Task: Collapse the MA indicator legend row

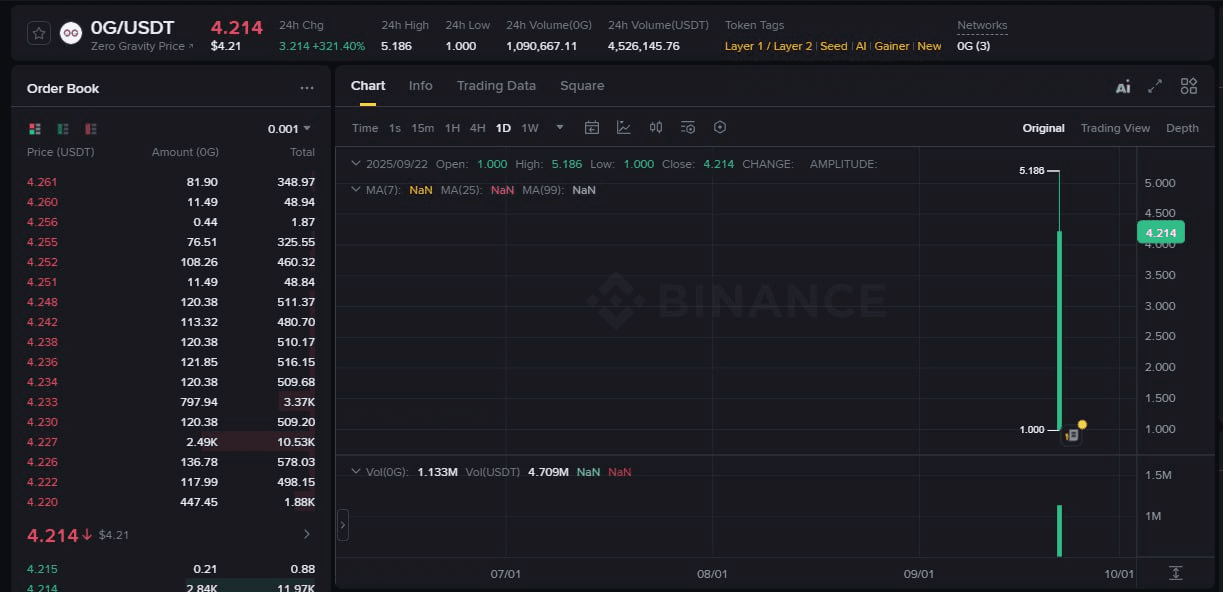Action: click(356, 190)
